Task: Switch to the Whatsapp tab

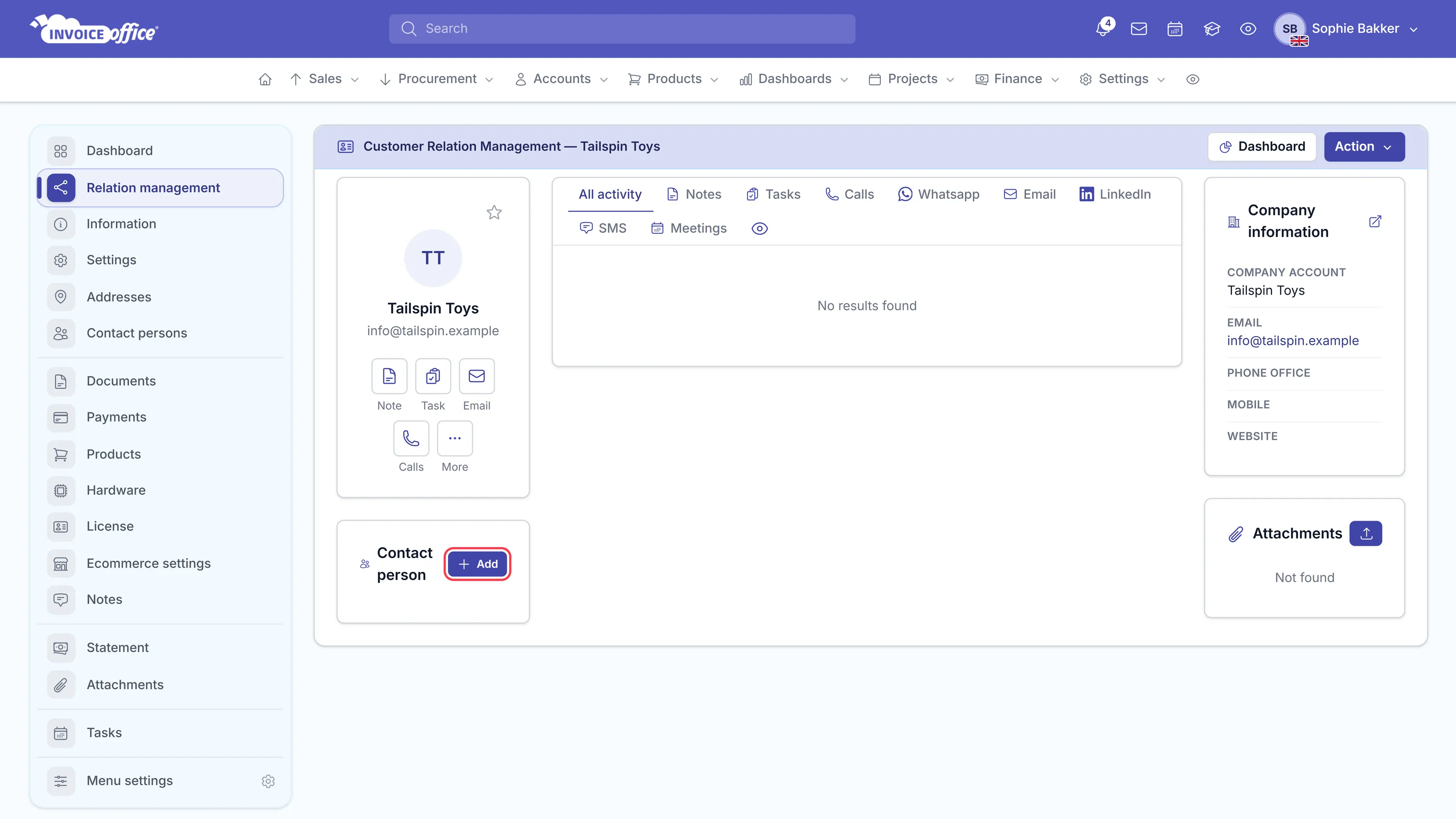Action: coord(938,194)
